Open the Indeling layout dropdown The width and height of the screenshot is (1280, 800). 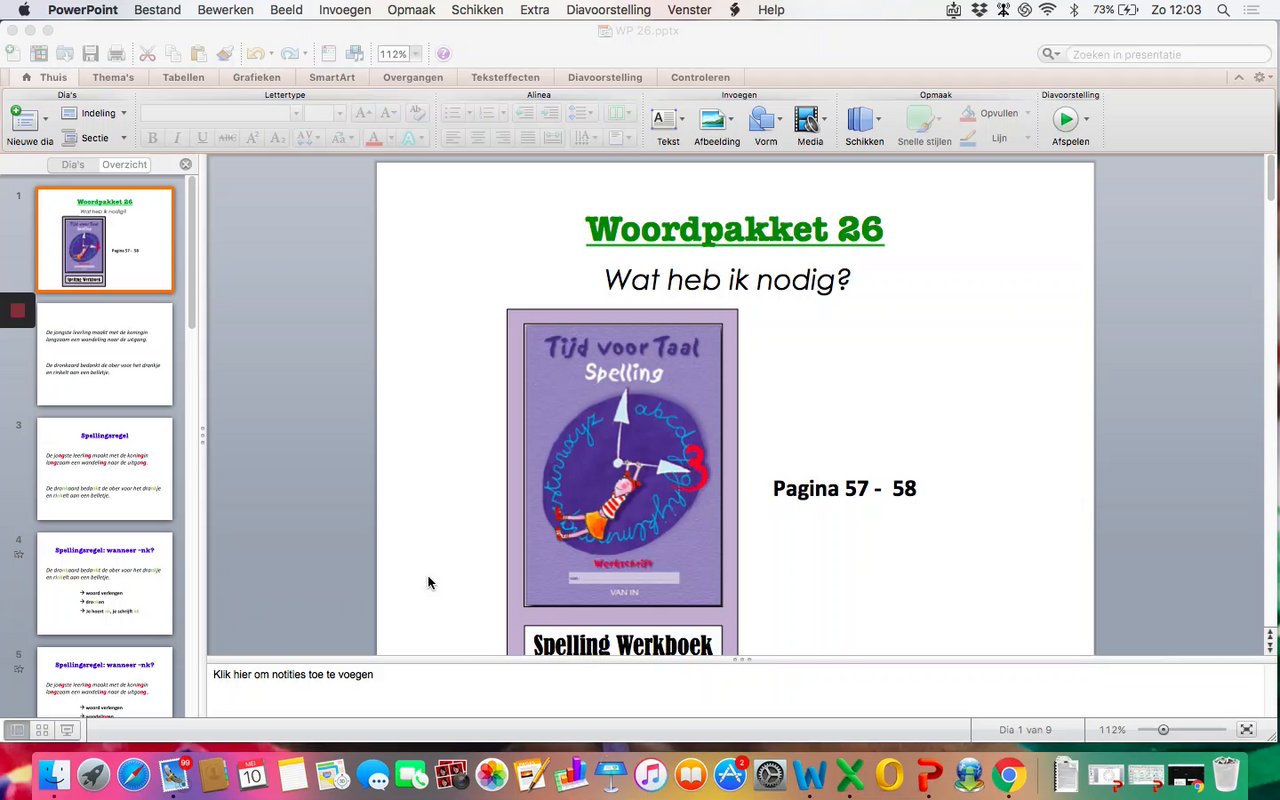(x=94, y=113)
